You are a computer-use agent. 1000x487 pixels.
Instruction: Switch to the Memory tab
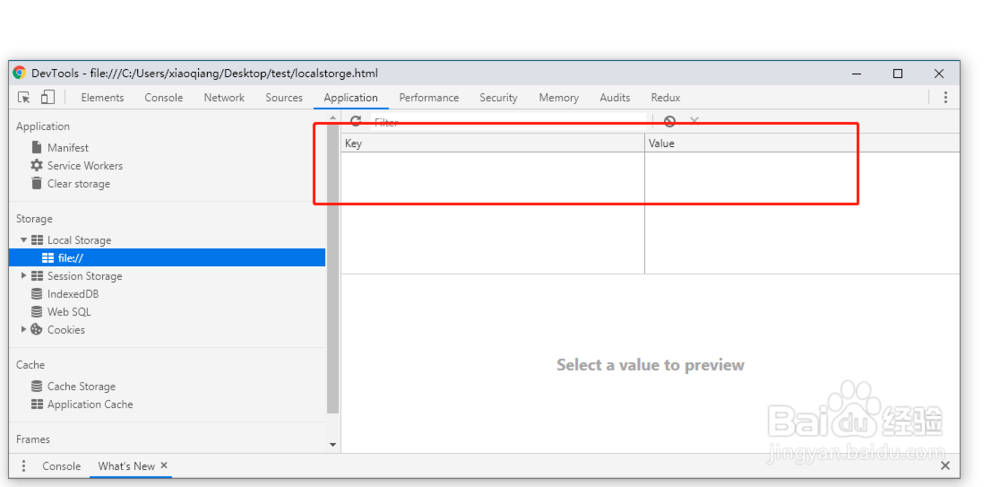coord(559,98)
